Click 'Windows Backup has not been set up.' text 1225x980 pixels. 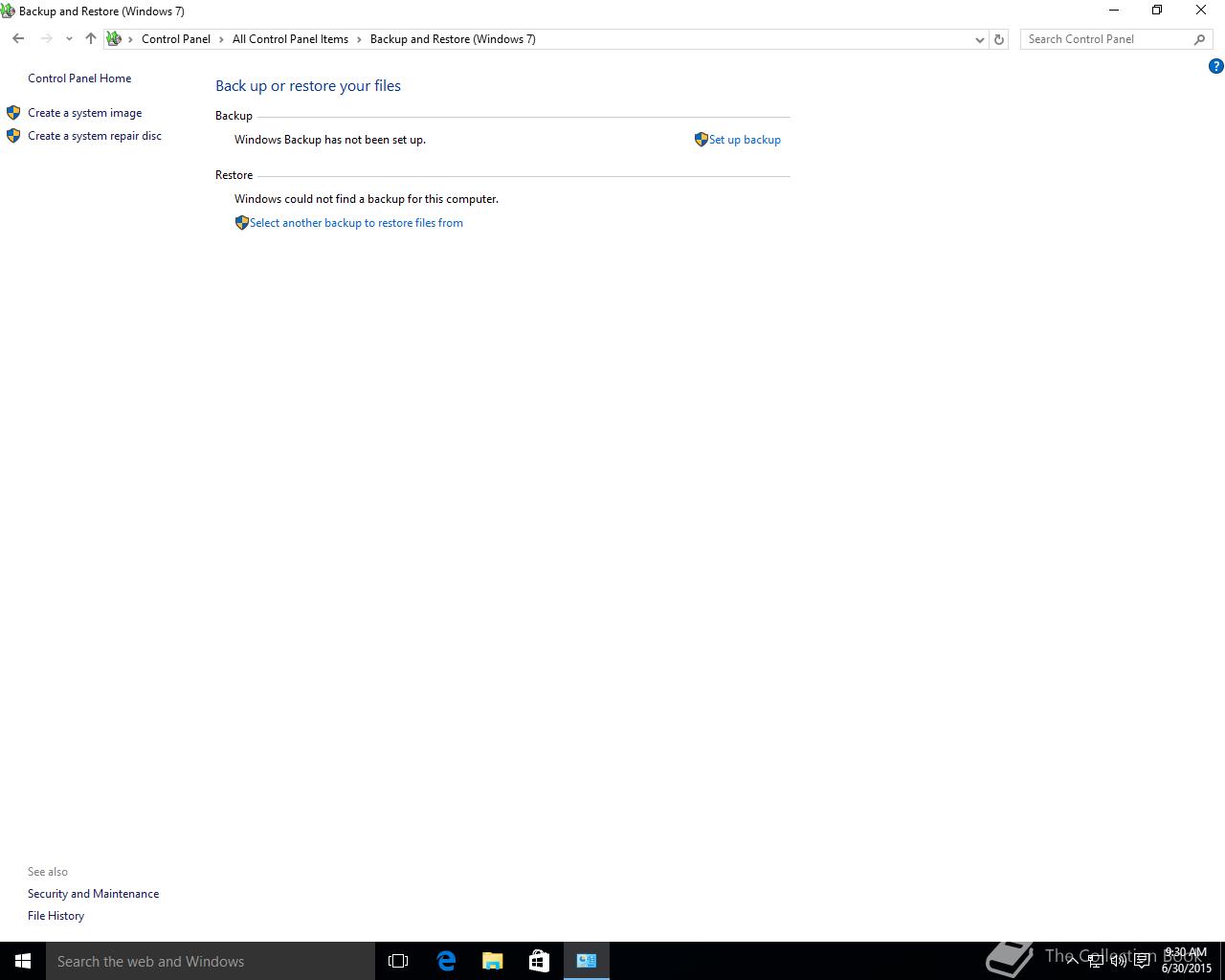coord(330,140)
